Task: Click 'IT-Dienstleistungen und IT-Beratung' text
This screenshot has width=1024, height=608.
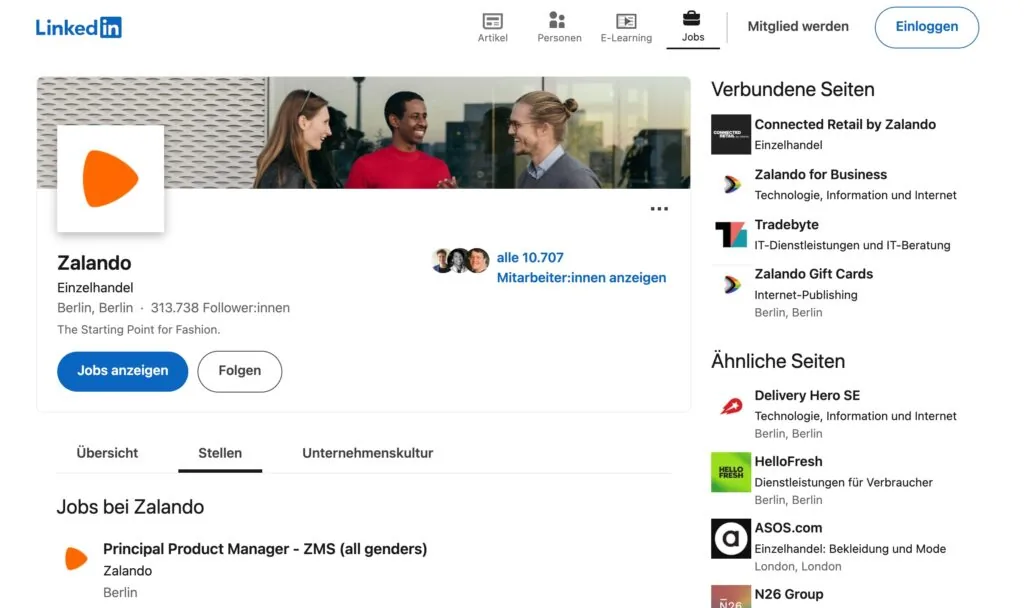Action: 852,245
